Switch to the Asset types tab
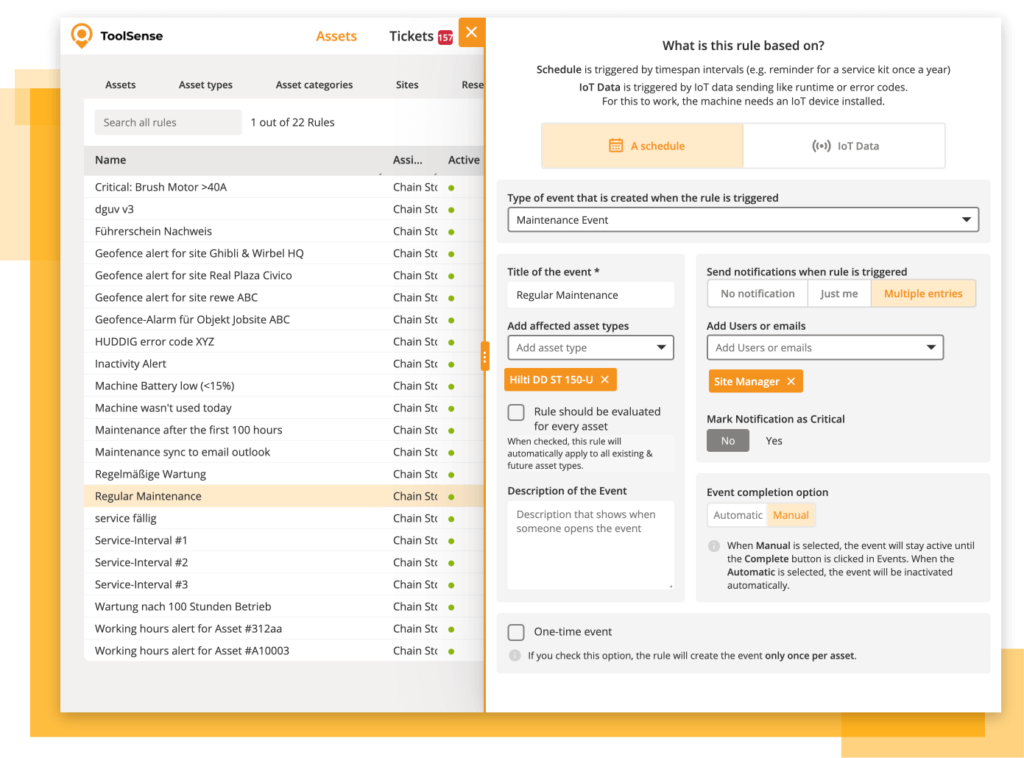Image resolution: width=1024 pixels, height=758 pixels. pyautogui.click(x=205, y=85)
